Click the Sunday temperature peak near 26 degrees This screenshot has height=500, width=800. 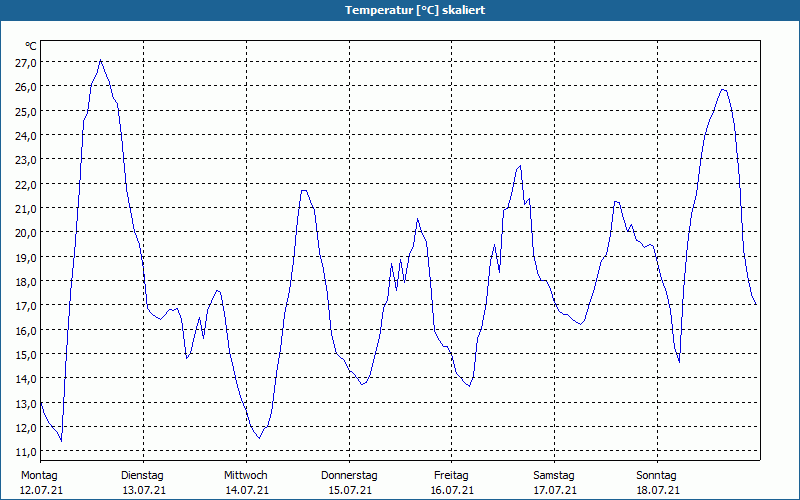723,90
